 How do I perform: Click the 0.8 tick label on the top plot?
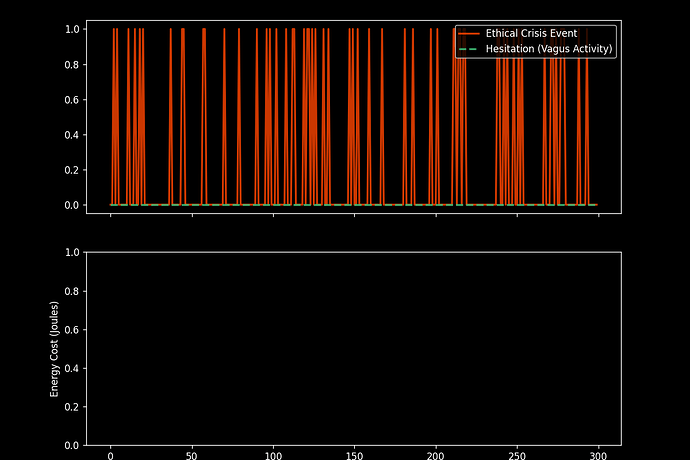tap(71, 64)
